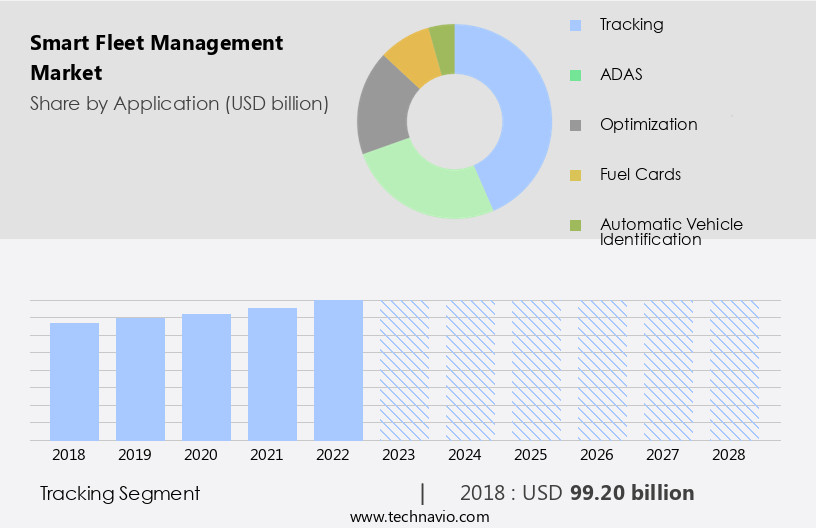Select the yellow donut chart segment

point(410,55)
